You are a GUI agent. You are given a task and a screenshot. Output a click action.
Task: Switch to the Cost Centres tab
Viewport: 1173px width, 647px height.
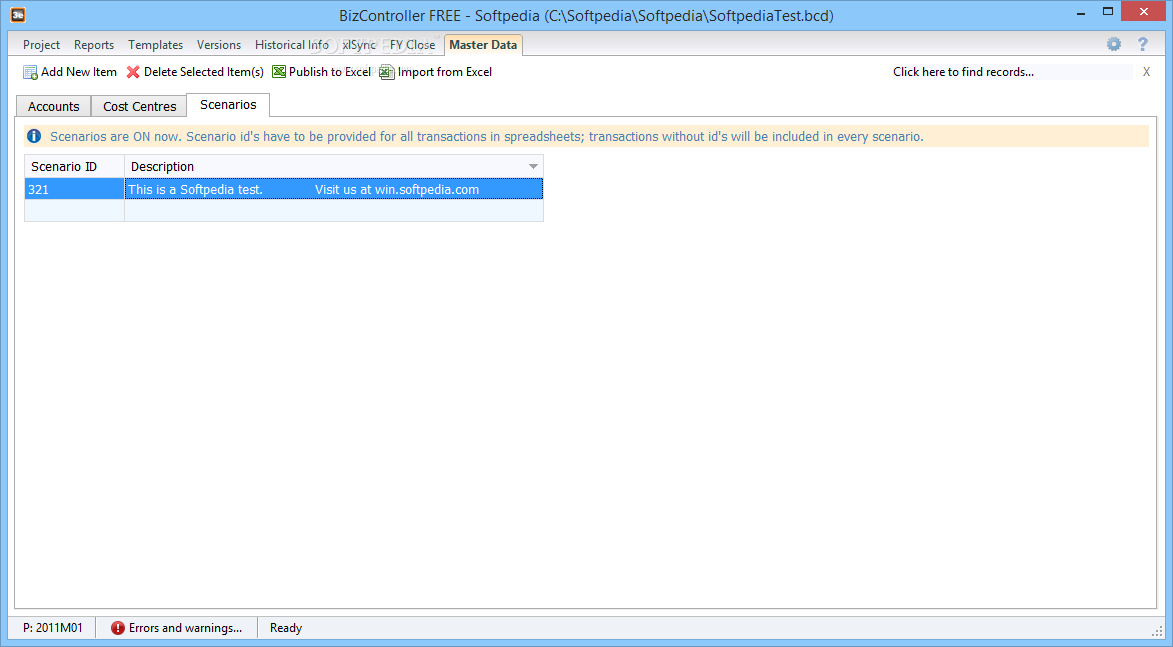click(139, 106)
